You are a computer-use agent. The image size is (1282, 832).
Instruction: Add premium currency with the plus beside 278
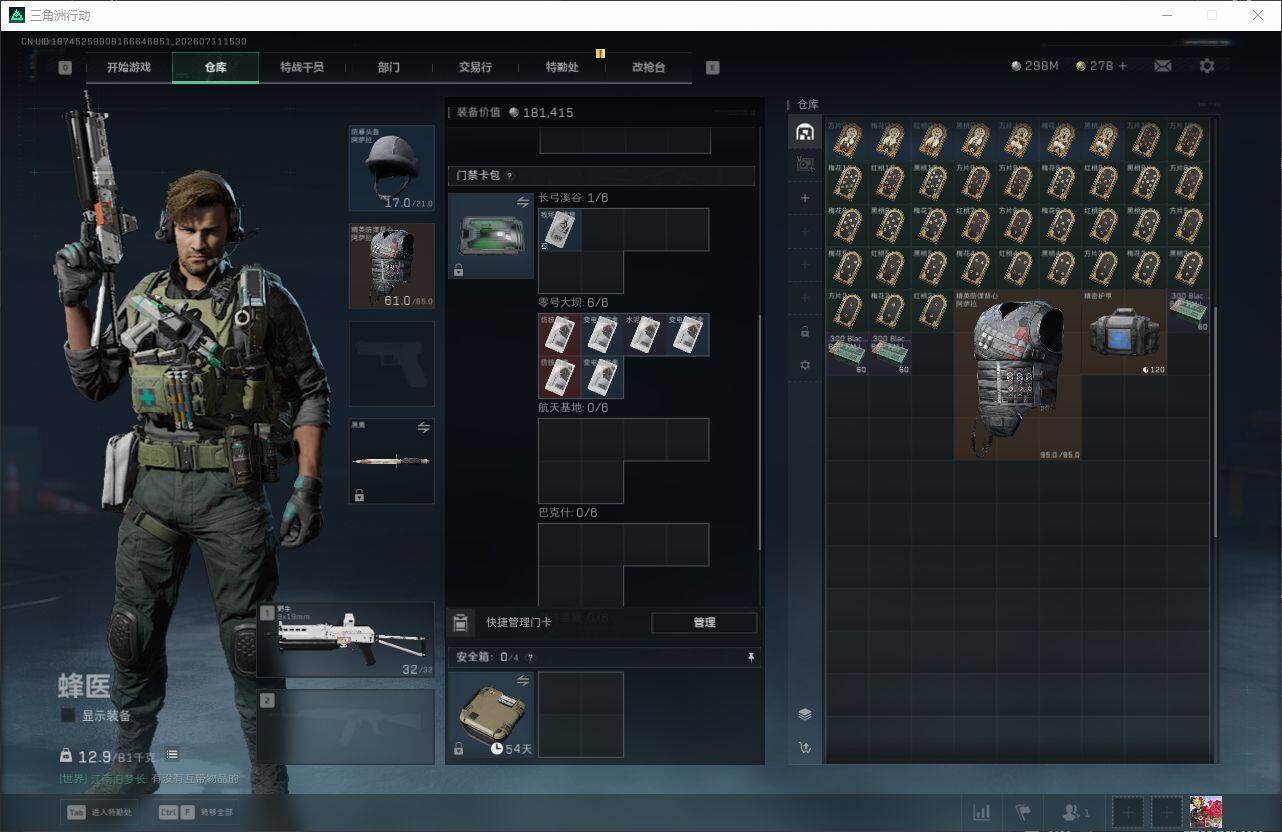click(x=1122, y=66)
